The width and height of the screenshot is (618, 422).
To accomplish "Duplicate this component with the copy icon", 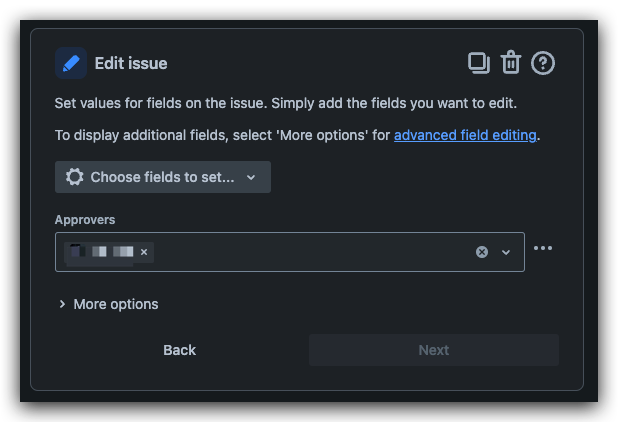I will tap(478, 63).
